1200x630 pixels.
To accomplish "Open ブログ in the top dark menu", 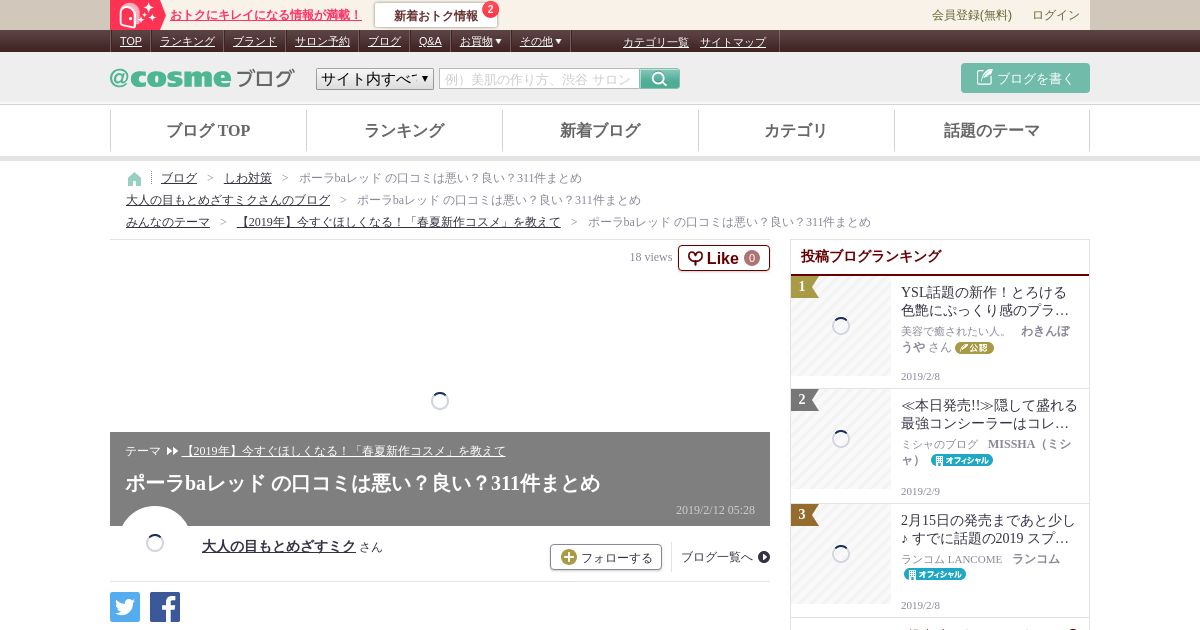I will pos(384,41).
